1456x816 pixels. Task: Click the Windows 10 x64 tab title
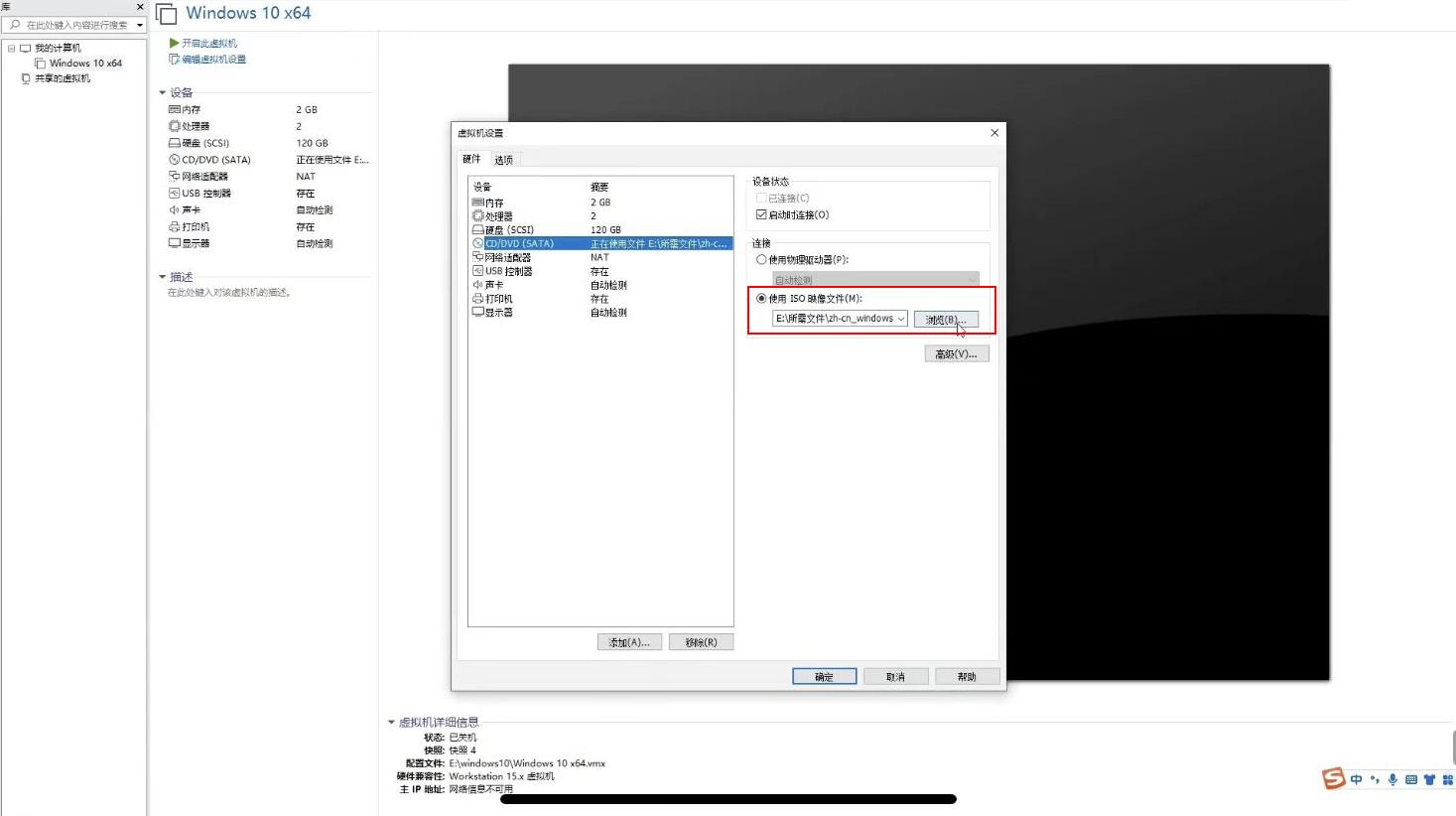coord(248,13)
